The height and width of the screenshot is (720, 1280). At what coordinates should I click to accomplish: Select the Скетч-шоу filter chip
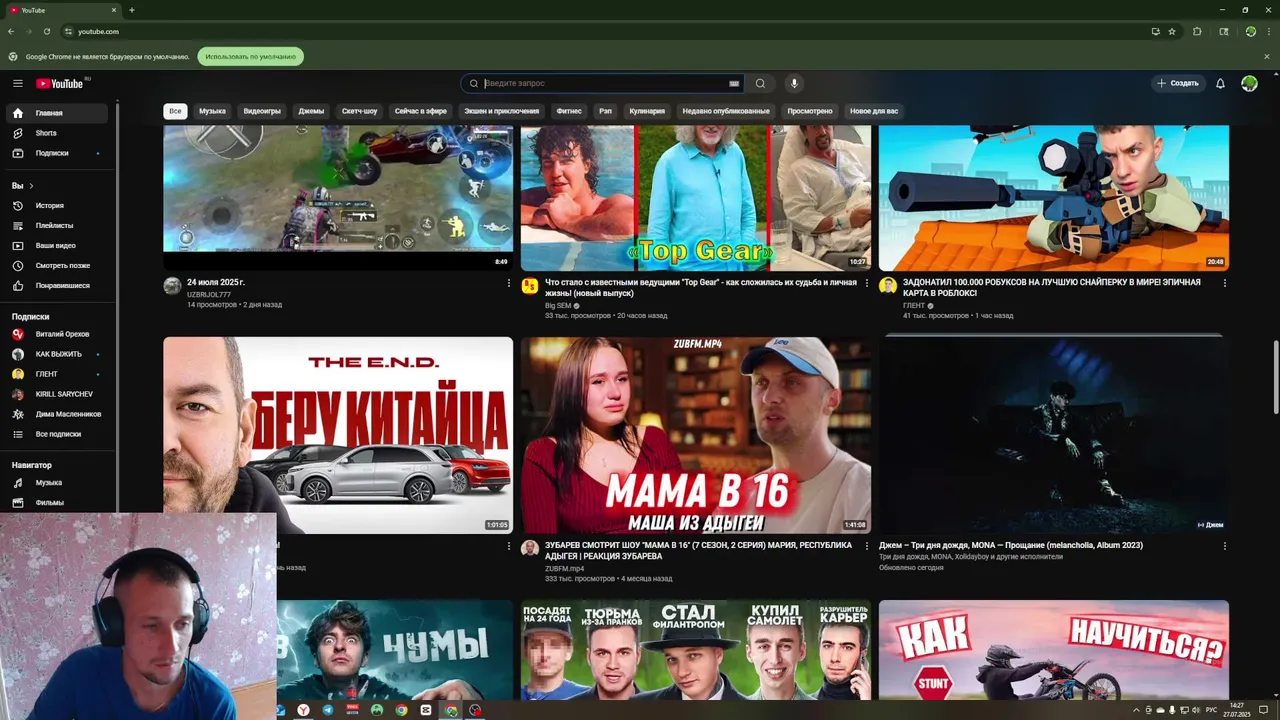[359, 111]
